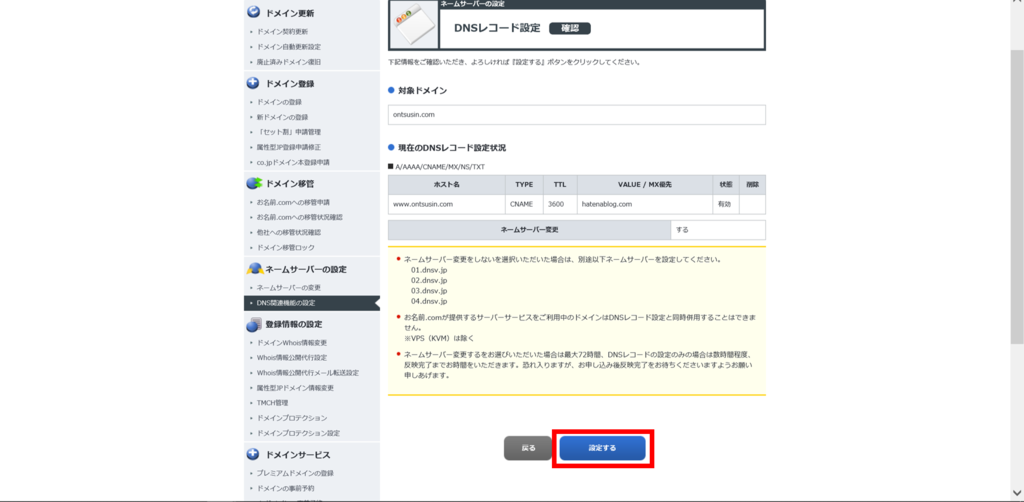Click the 03.dnsv.jp name server text

click(x=429, y=290)
